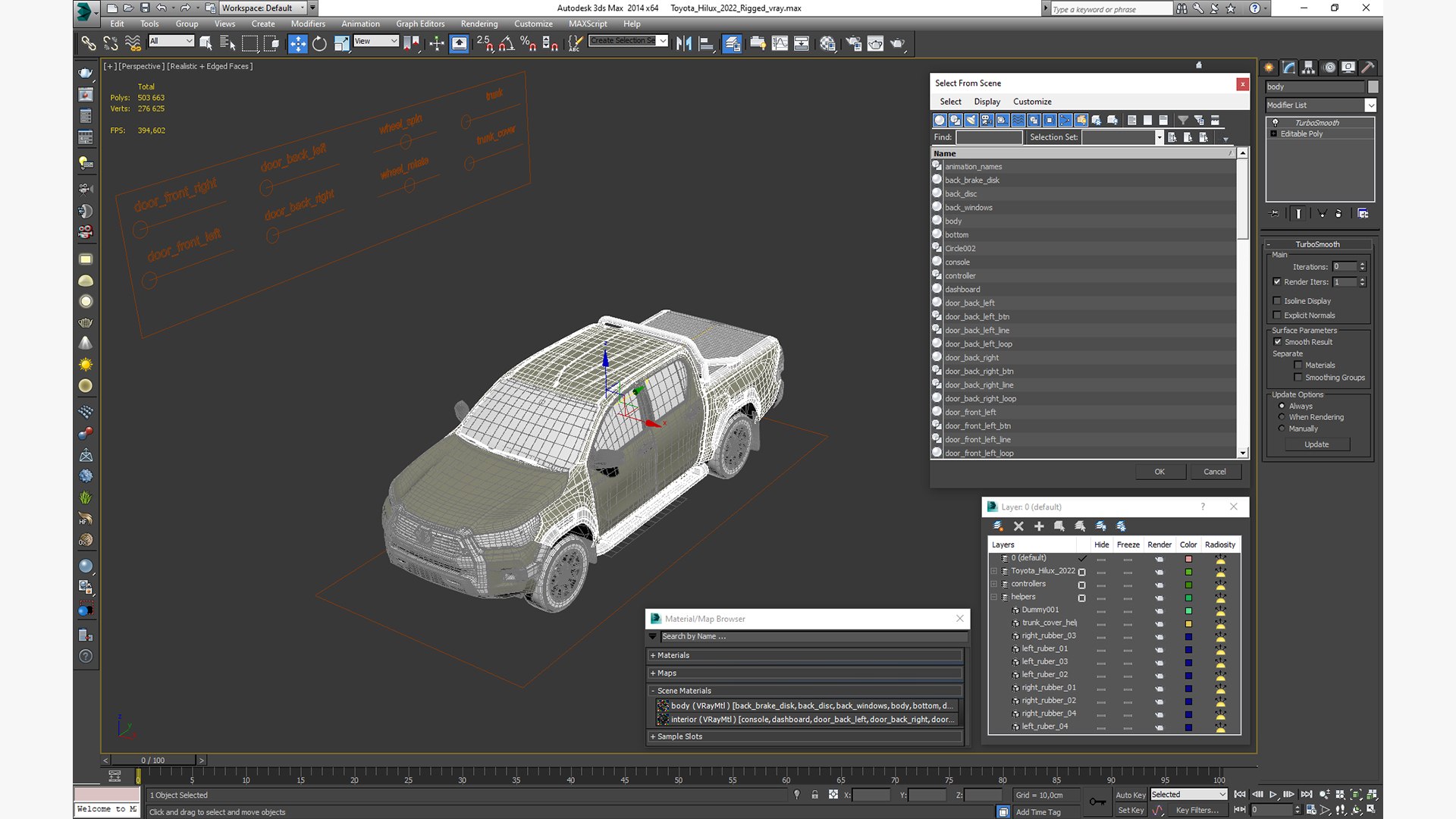1456x819 pixels.
Task: Enable Separate by Materials checkbox
Action: pos(1298,366)
